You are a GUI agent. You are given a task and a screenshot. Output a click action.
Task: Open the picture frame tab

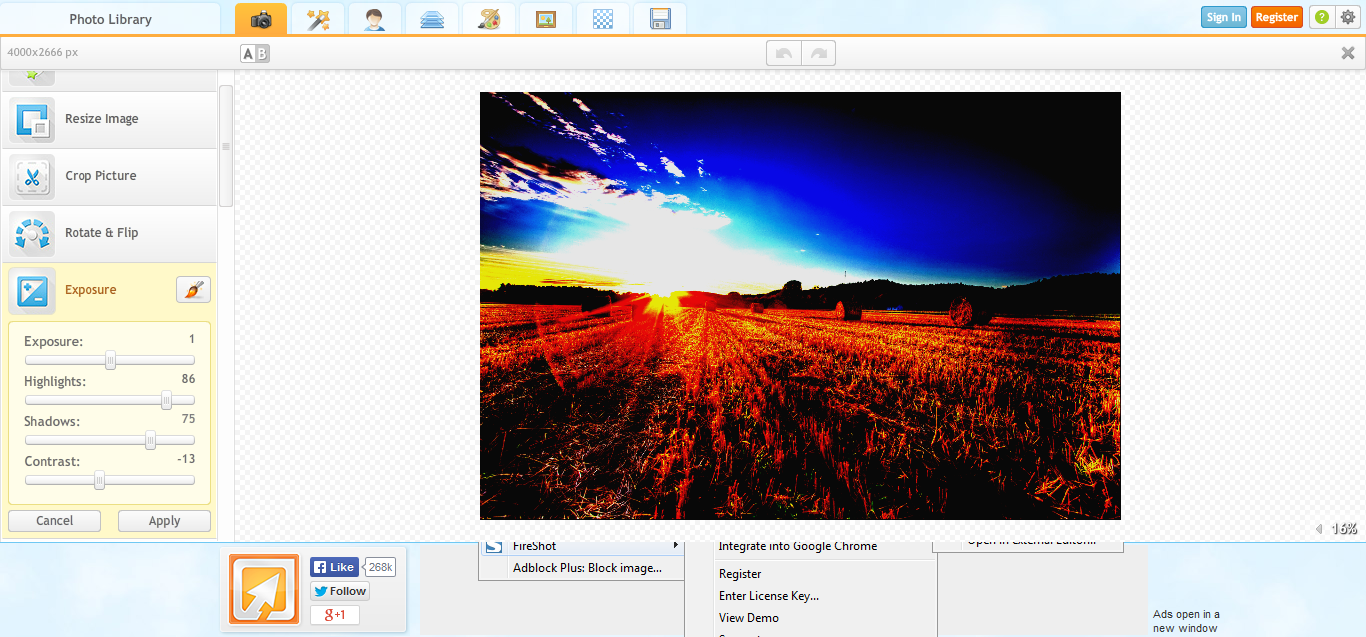coord(546,19)
